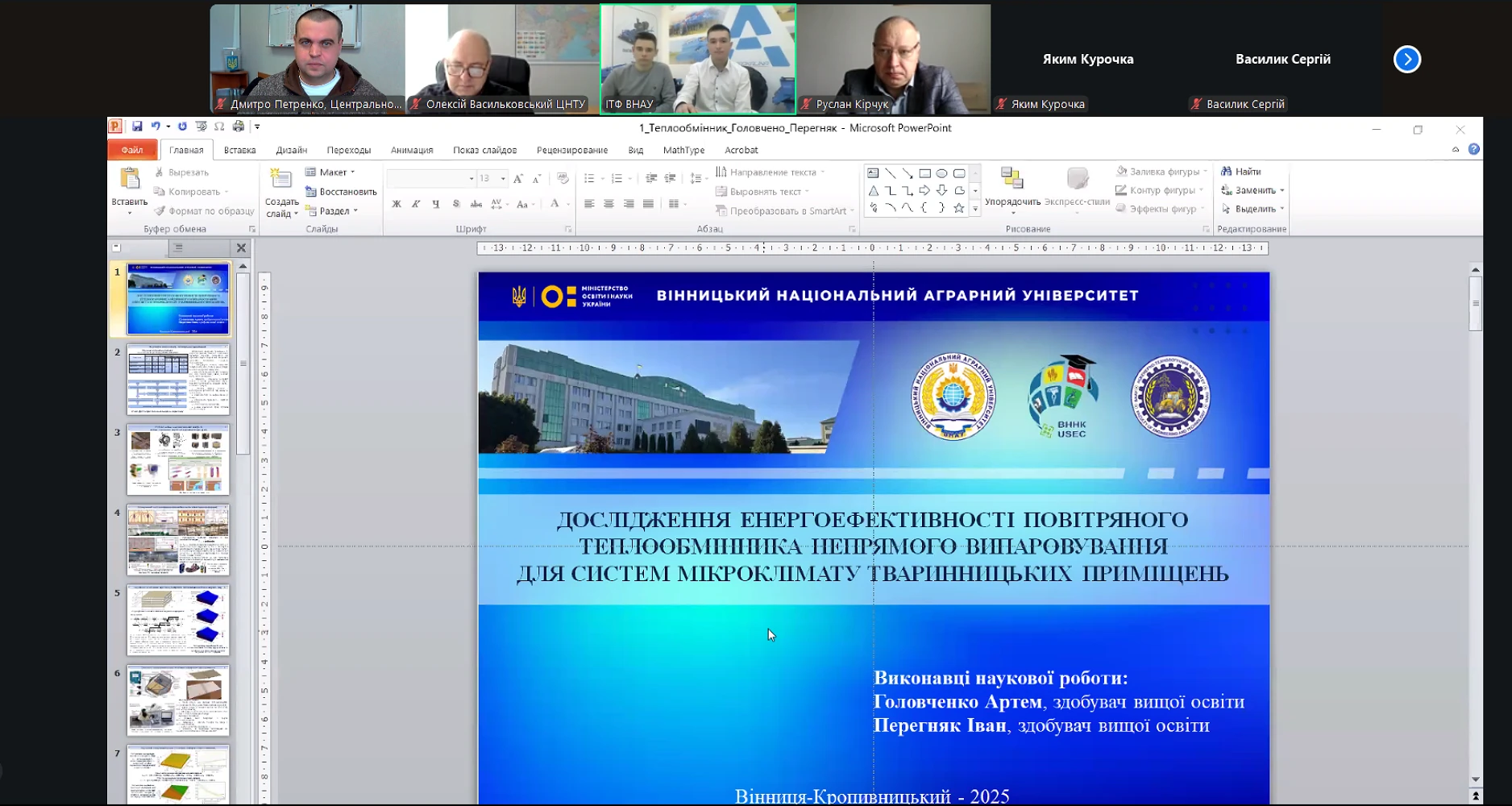Open the Вставка ribbon tab
Screen dimensions: 1512x806
239,150
